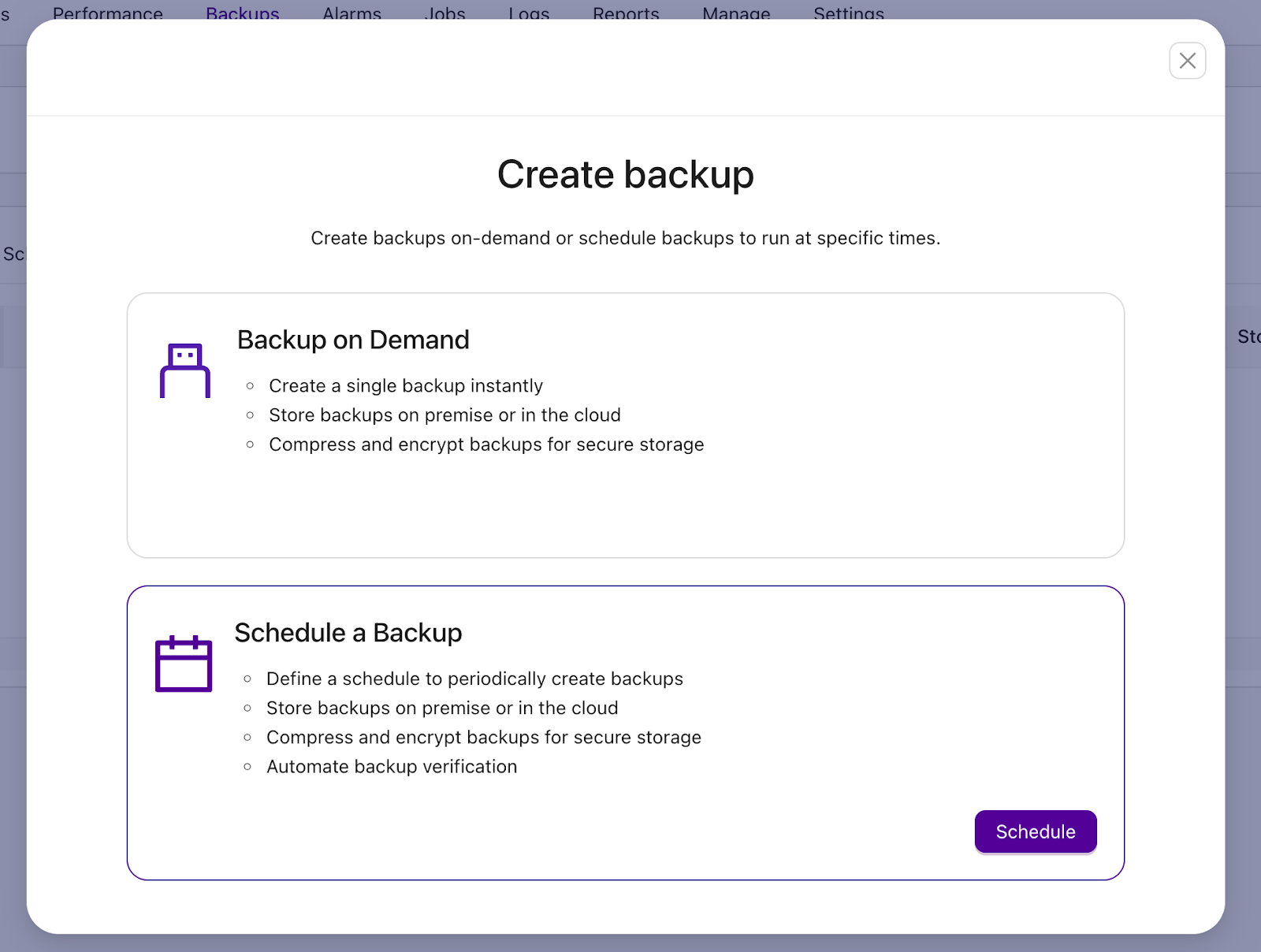Close the Create backup dialog
This screenshot has width=1261, height=952.
(x=1188, y=61)
